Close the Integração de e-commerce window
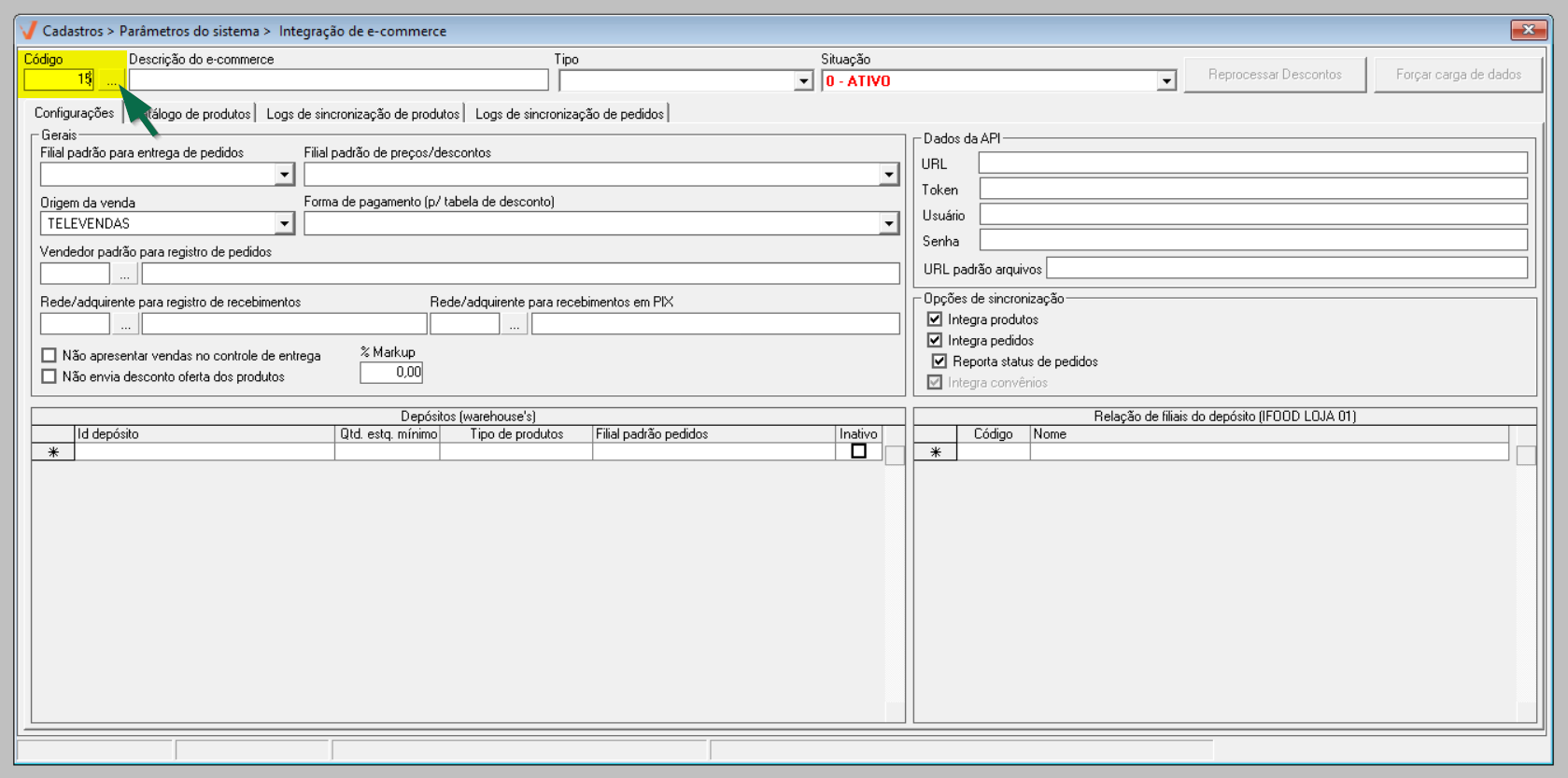 pos(1528,30)
